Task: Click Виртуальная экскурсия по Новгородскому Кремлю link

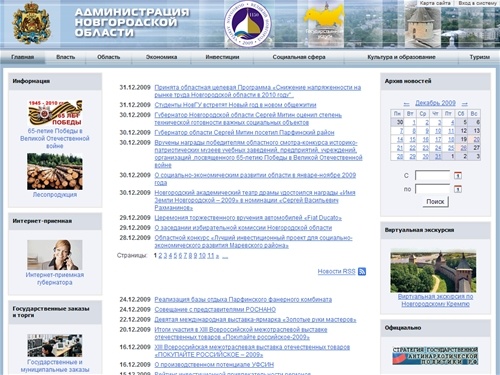Action: 435,300
